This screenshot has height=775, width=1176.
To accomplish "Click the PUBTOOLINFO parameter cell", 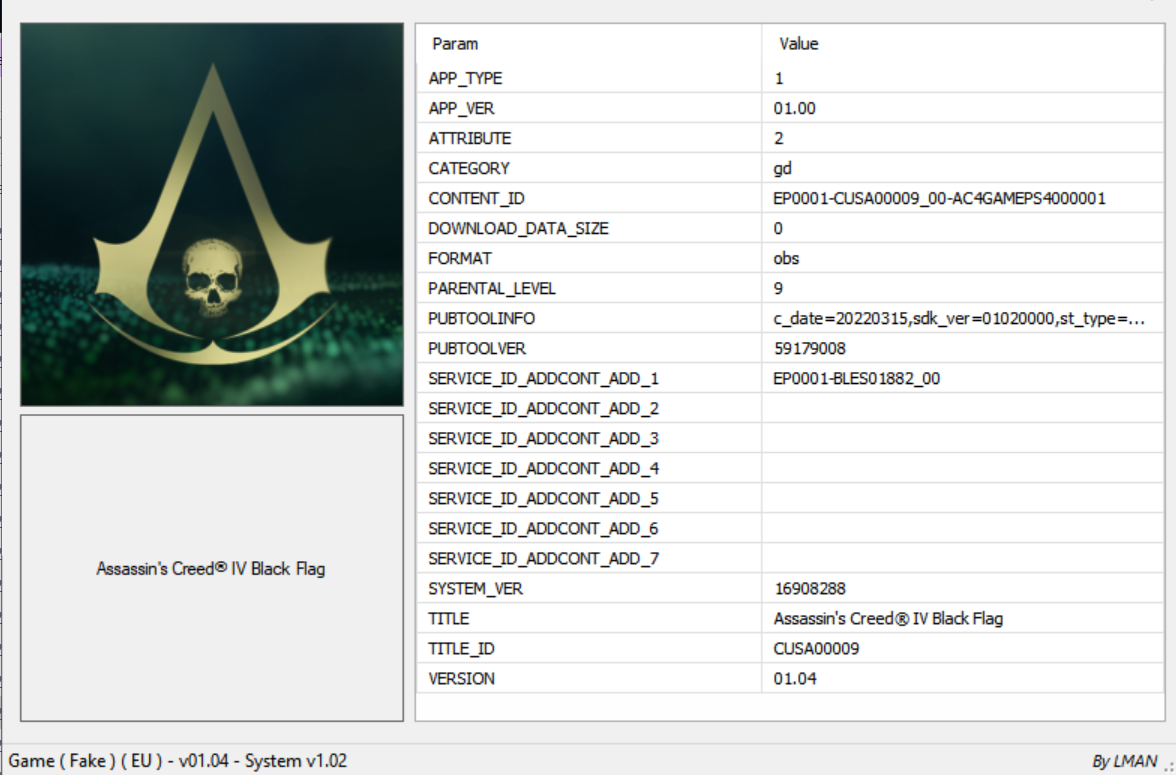I will pos(589,318).
